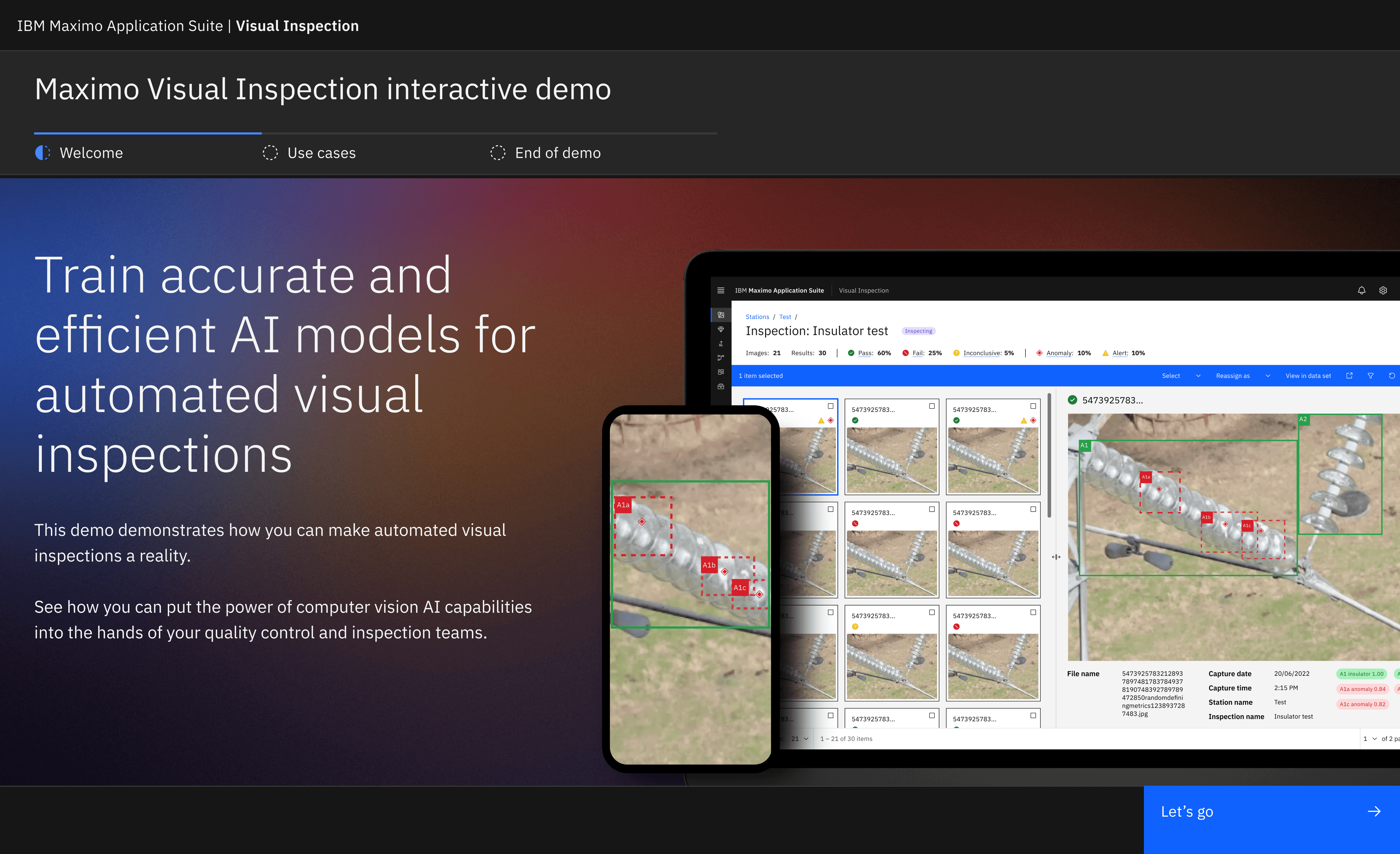Viewport: 1400px width, 854px height.
Task: Check the second thumbnail's checkbox in top row
Action: pos(932,406)
